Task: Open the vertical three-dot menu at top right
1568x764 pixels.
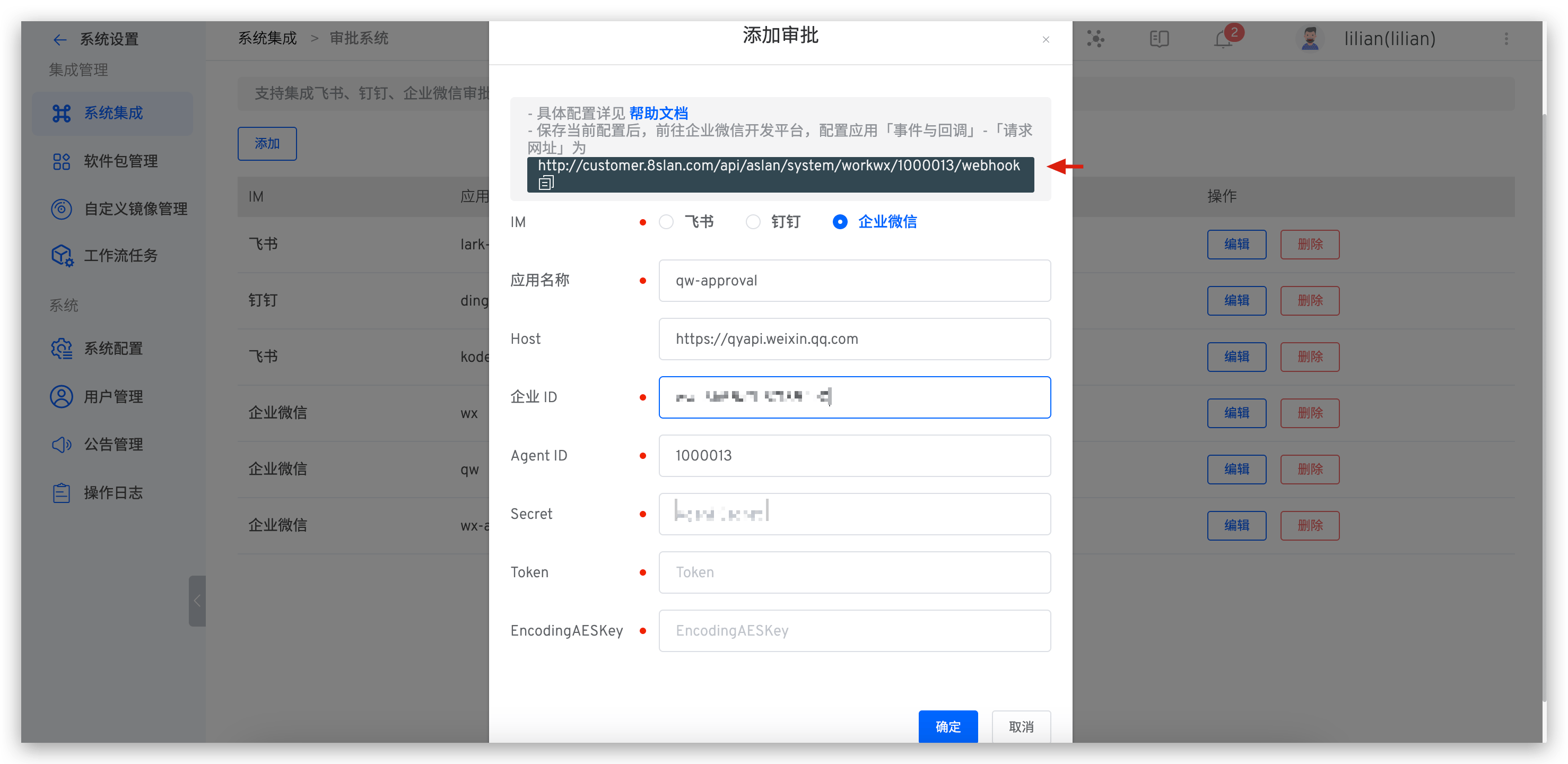Action: (1506, 39)
